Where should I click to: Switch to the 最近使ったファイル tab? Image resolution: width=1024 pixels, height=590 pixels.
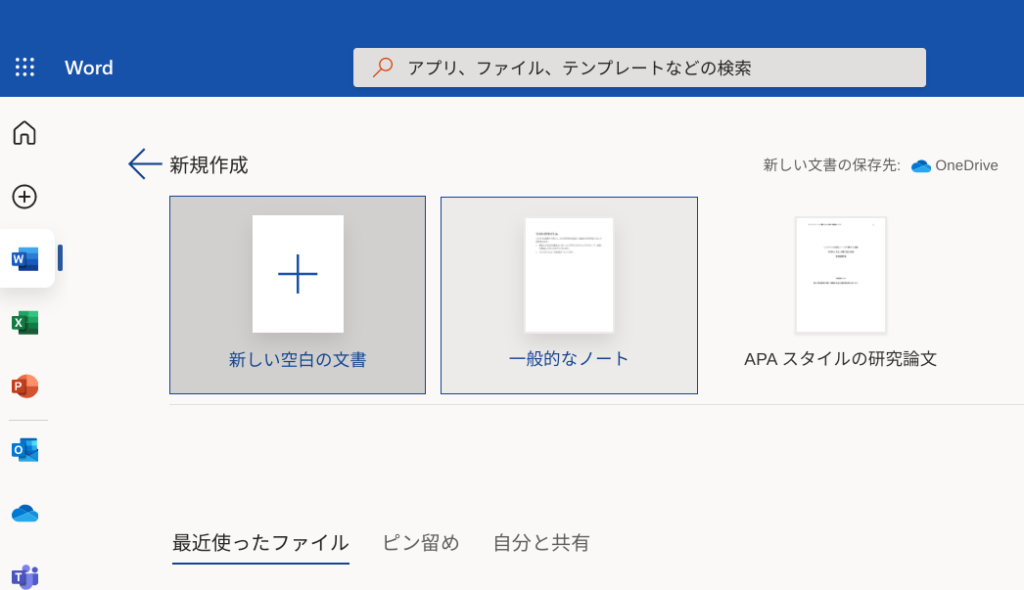(x=261, y=543)
